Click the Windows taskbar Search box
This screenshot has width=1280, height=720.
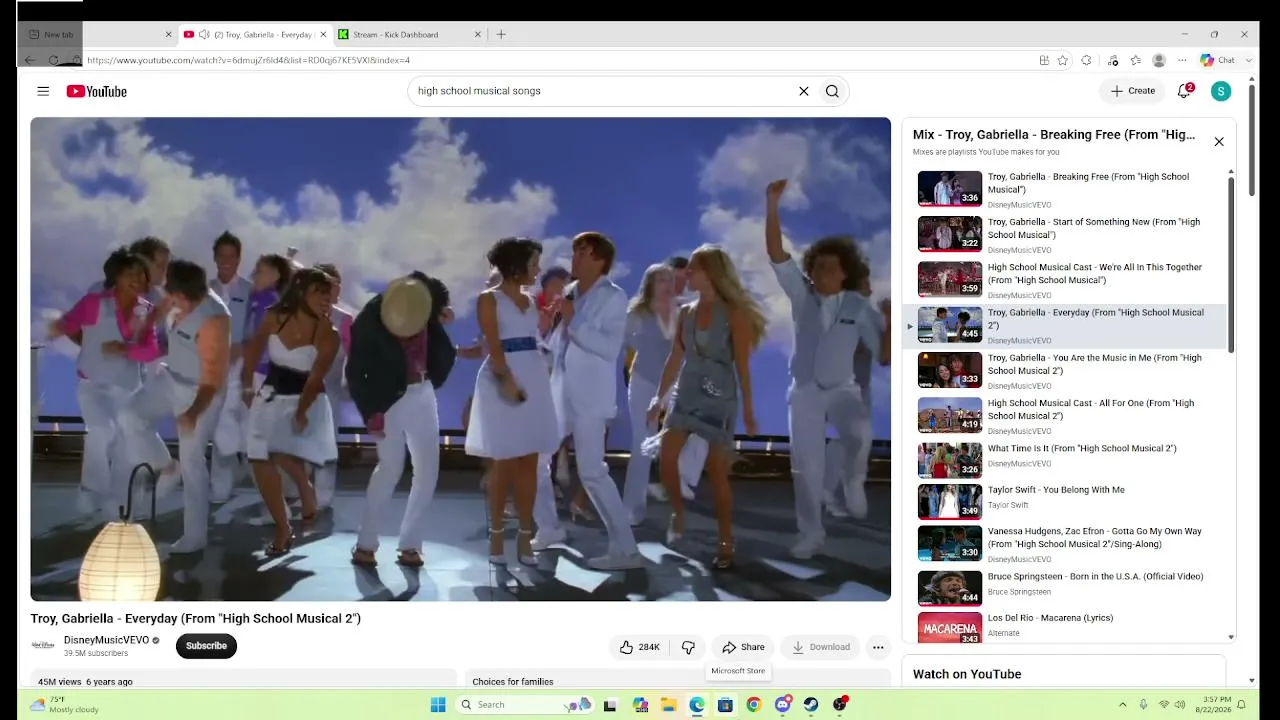[524, 705]
